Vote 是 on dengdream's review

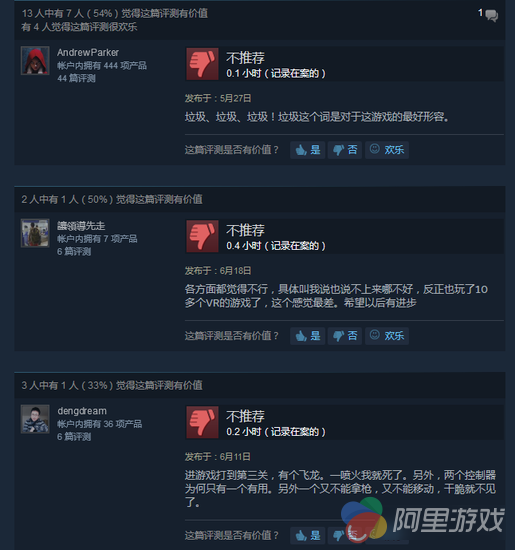(308, 535)
